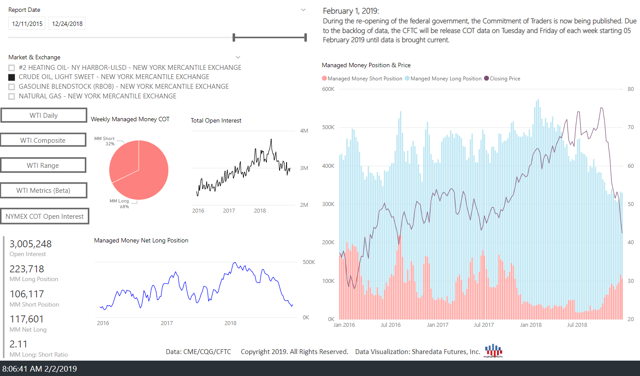The width and height of the screenshot is (640, 376).
Task: Expand the Report Date slicer chevron
Action: (303, 10)
